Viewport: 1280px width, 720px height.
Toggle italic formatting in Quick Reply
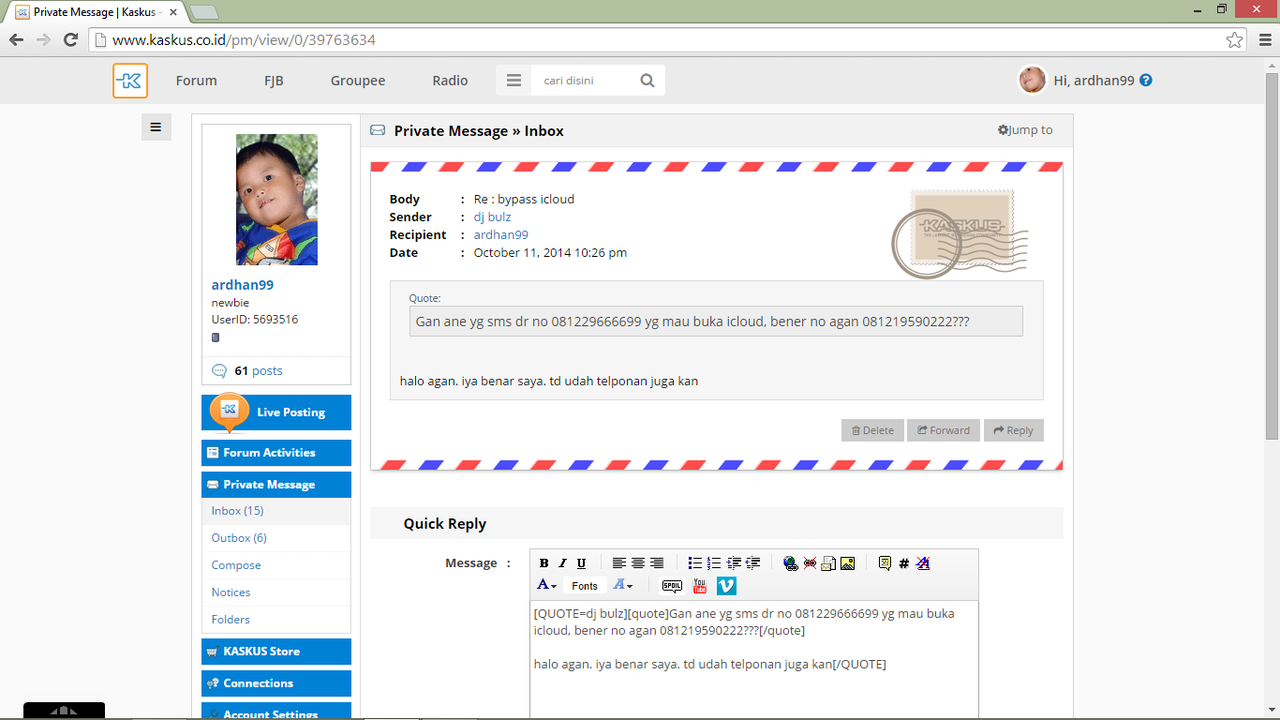[x=563, y=563]
